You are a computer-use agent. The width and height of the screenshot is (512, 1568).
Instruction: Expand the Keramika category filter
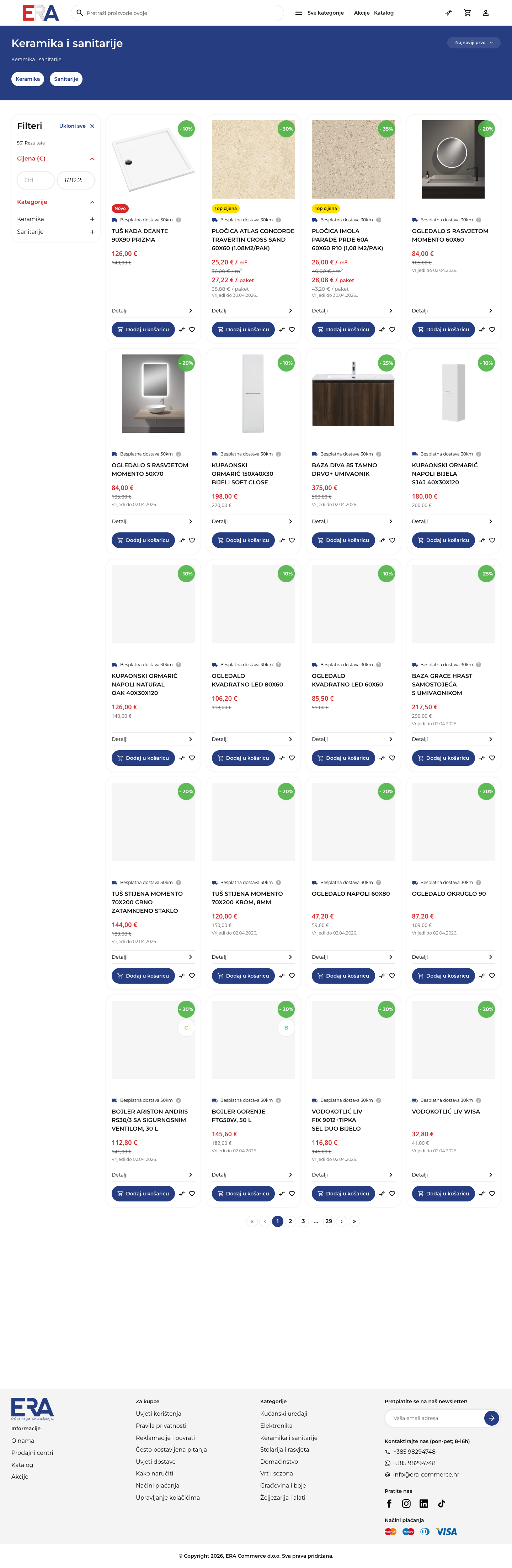tap(92, 219)
